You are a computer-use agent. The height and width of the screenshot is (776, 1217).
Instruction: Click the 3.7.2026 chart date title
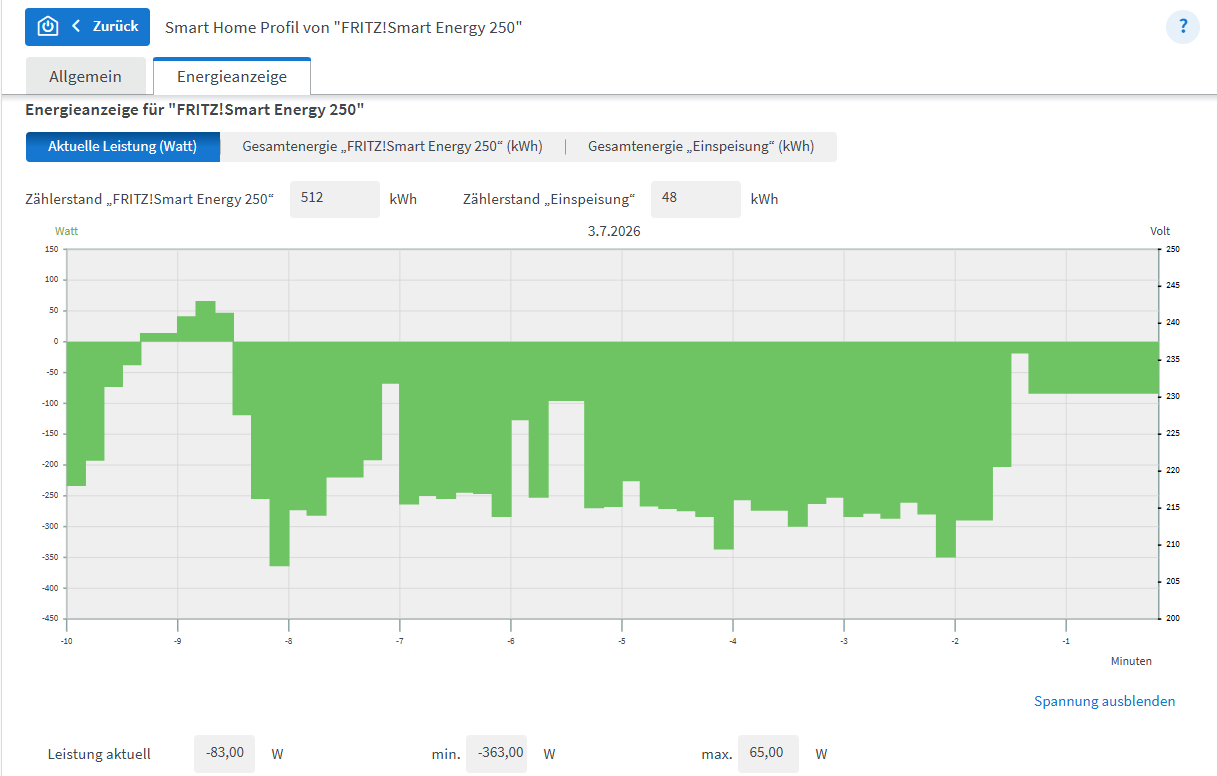click(x=614, y=231)
